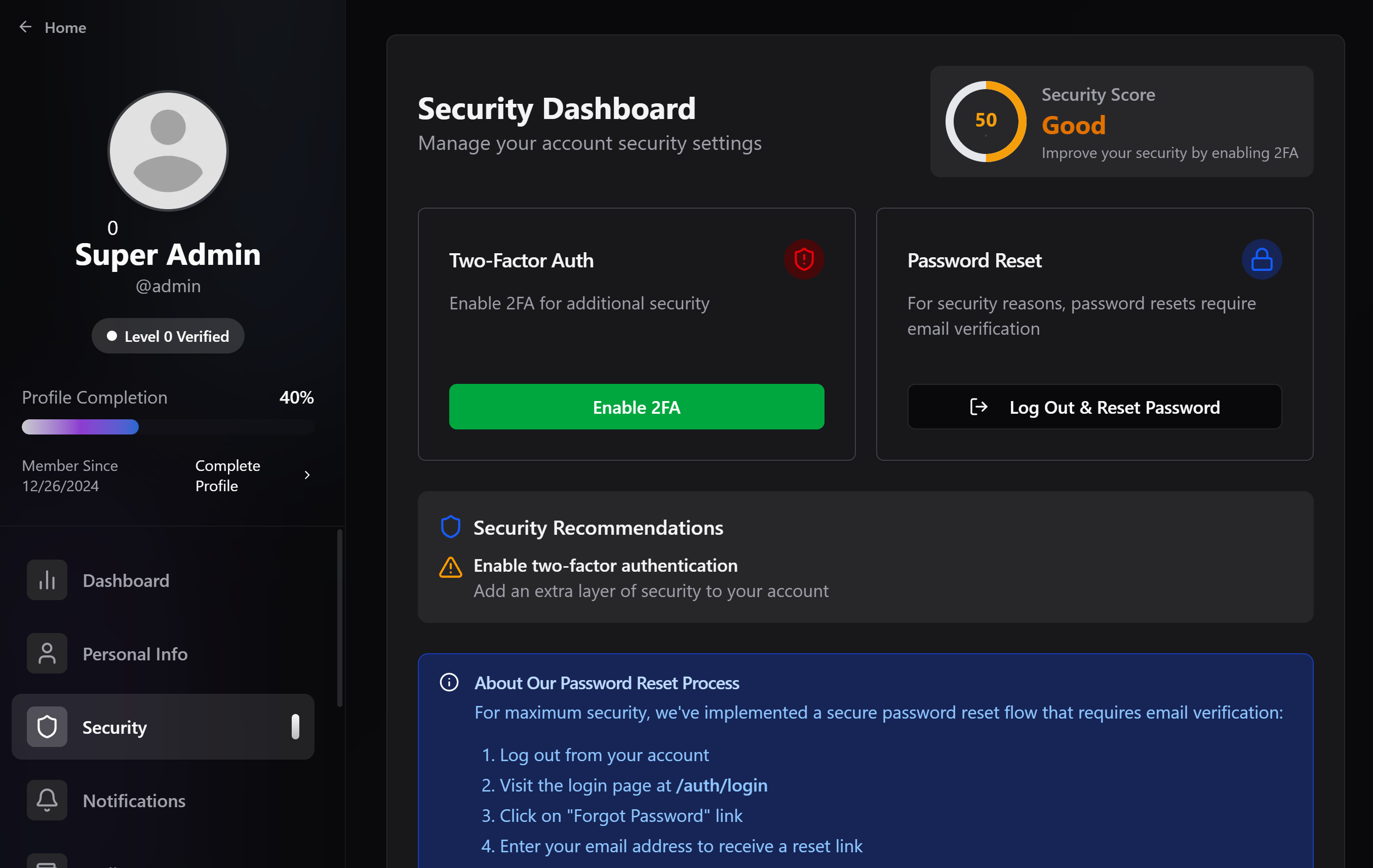Viewport: 1373px width, 868px height.
Task: Click the warning triangle next to 2FA recommendation
Action: 450,567
